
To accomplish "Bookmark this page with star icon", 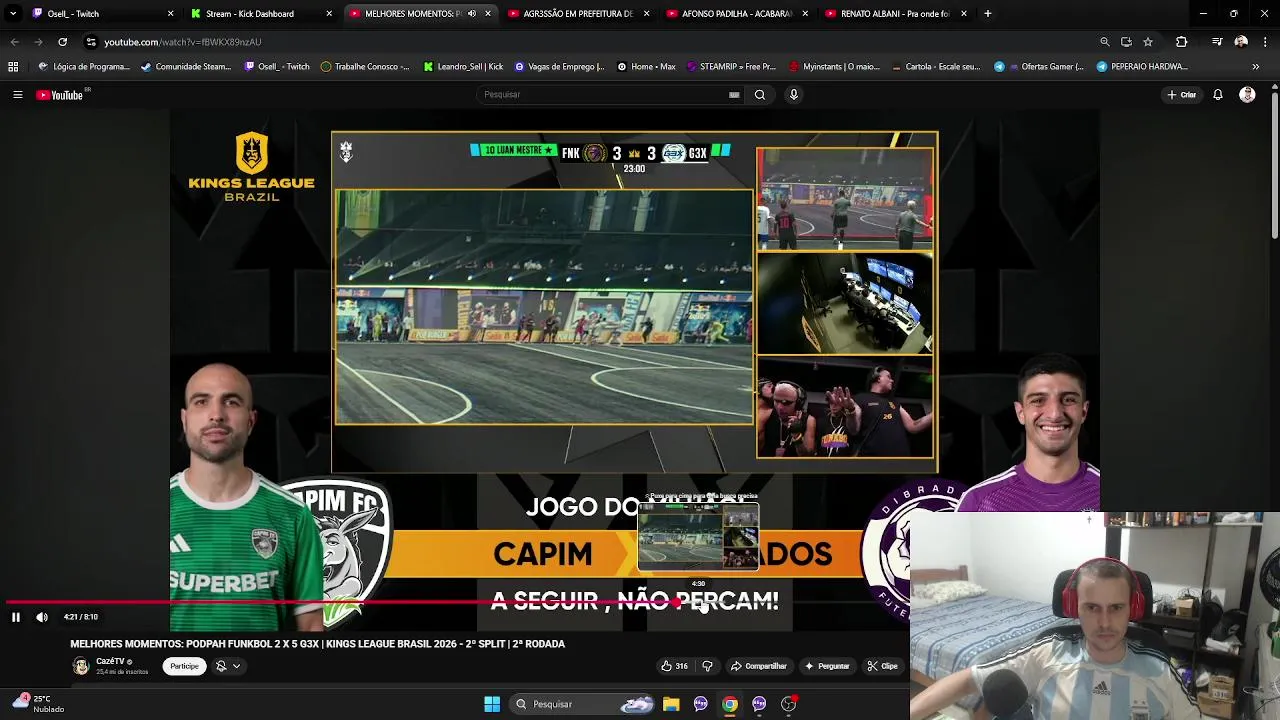I will 1148,42.
